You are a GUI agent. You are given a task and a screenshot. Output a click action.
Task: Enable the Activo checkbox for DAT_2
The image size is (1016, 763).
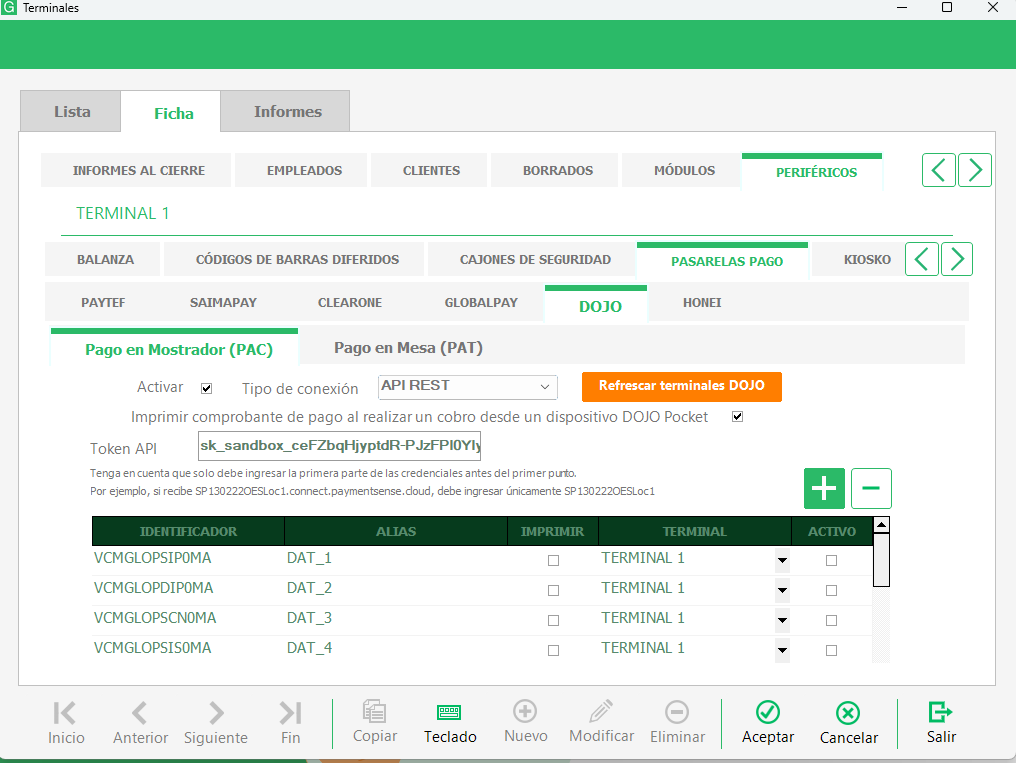pos(831,590)
